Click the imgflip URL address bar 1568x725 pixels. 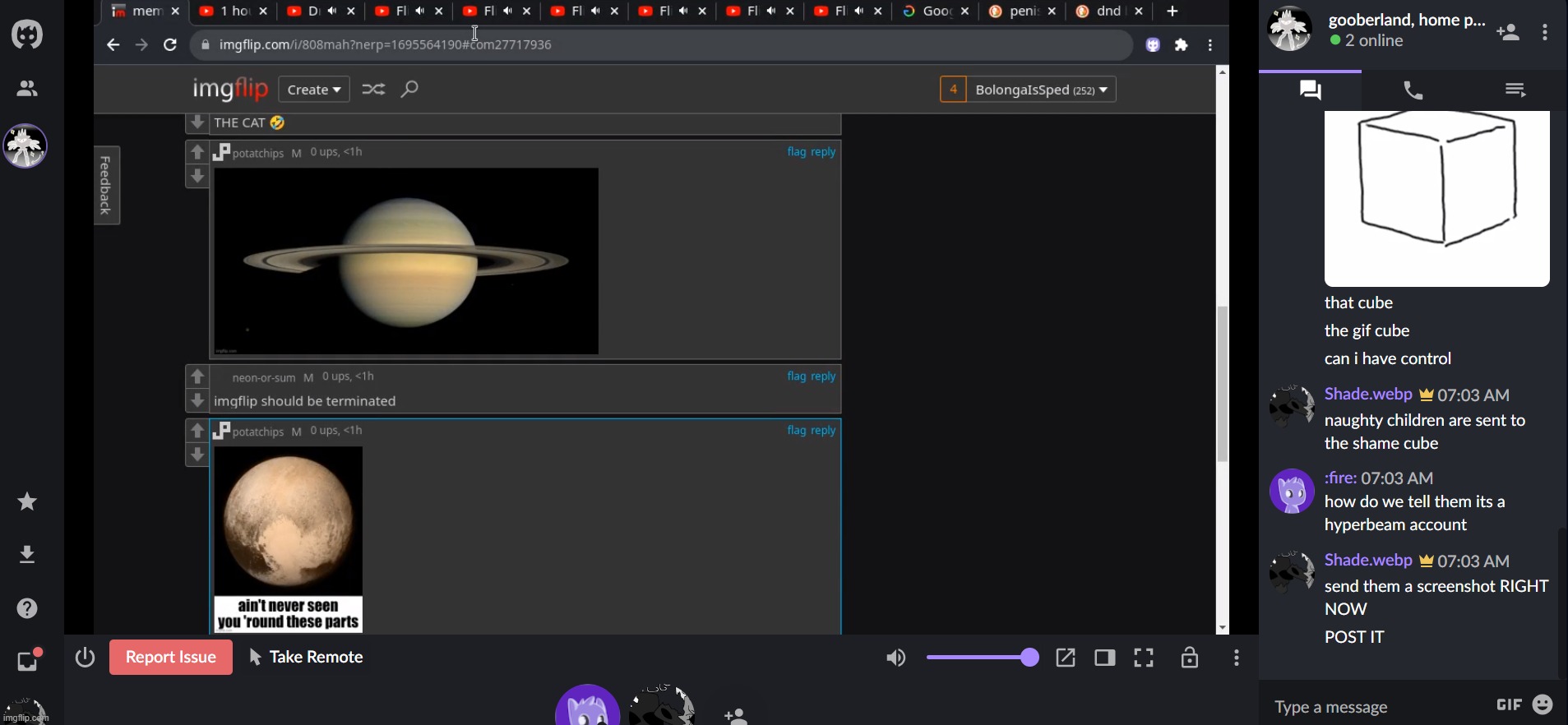click(662, 45)
